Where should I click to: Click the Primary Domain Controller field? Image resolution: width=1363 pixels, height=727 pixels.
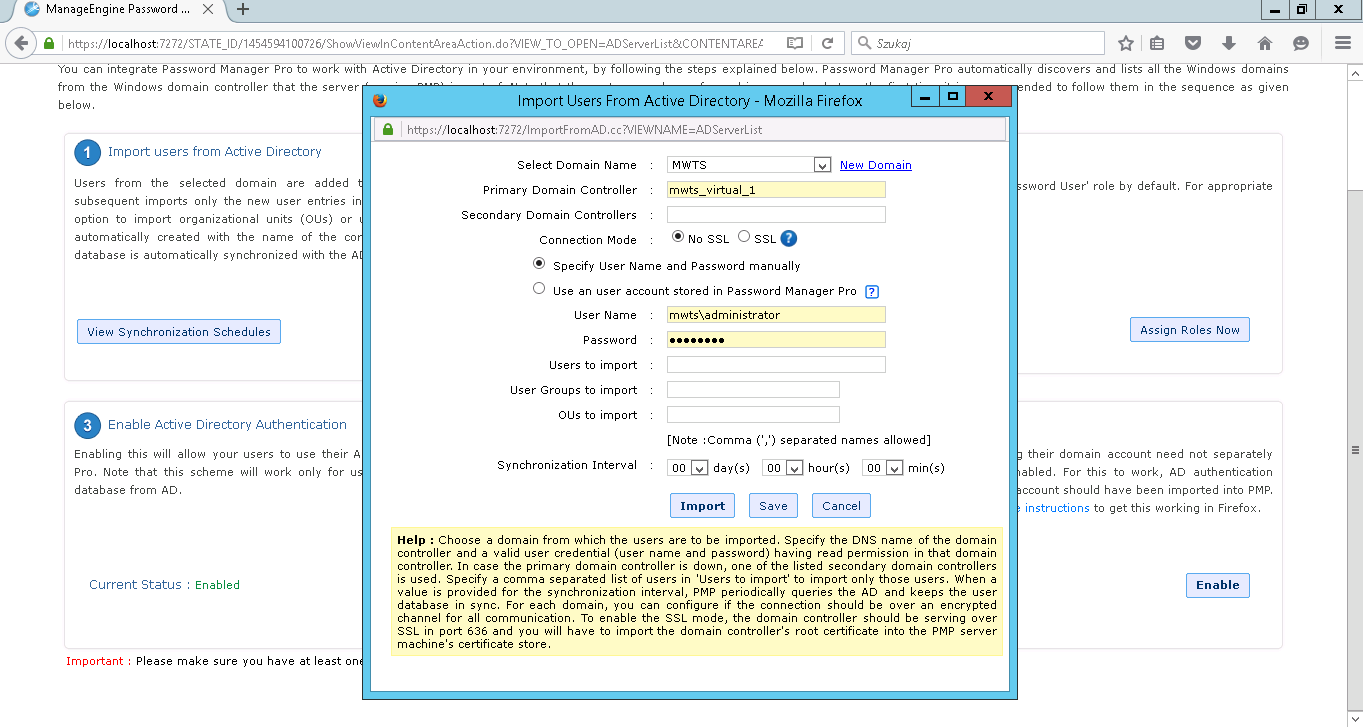tap(776, 190)
